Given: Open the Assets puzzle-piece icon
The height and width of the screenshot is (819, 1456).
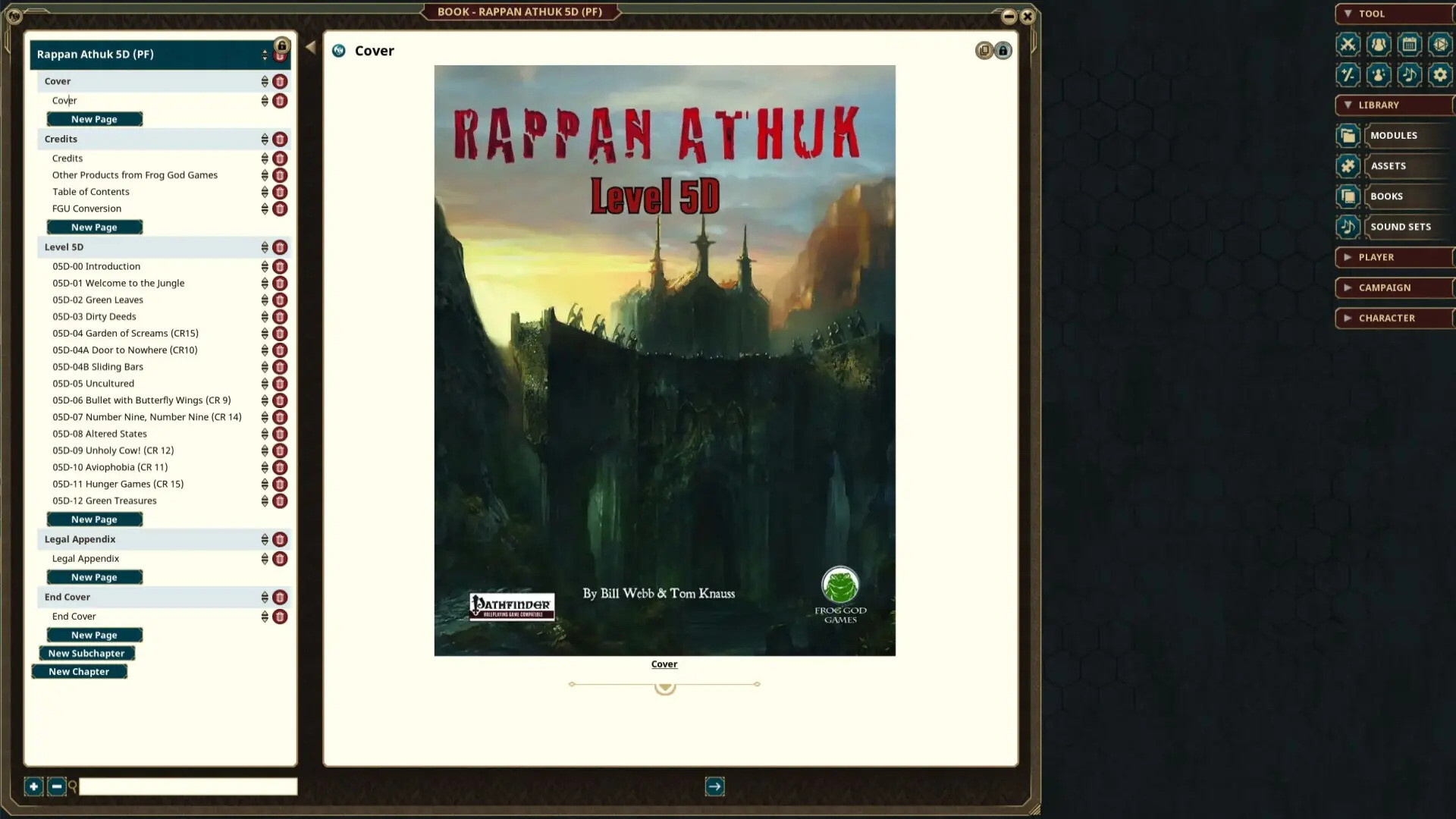Looking at the screenshot, I should (x=1348, y=166).
